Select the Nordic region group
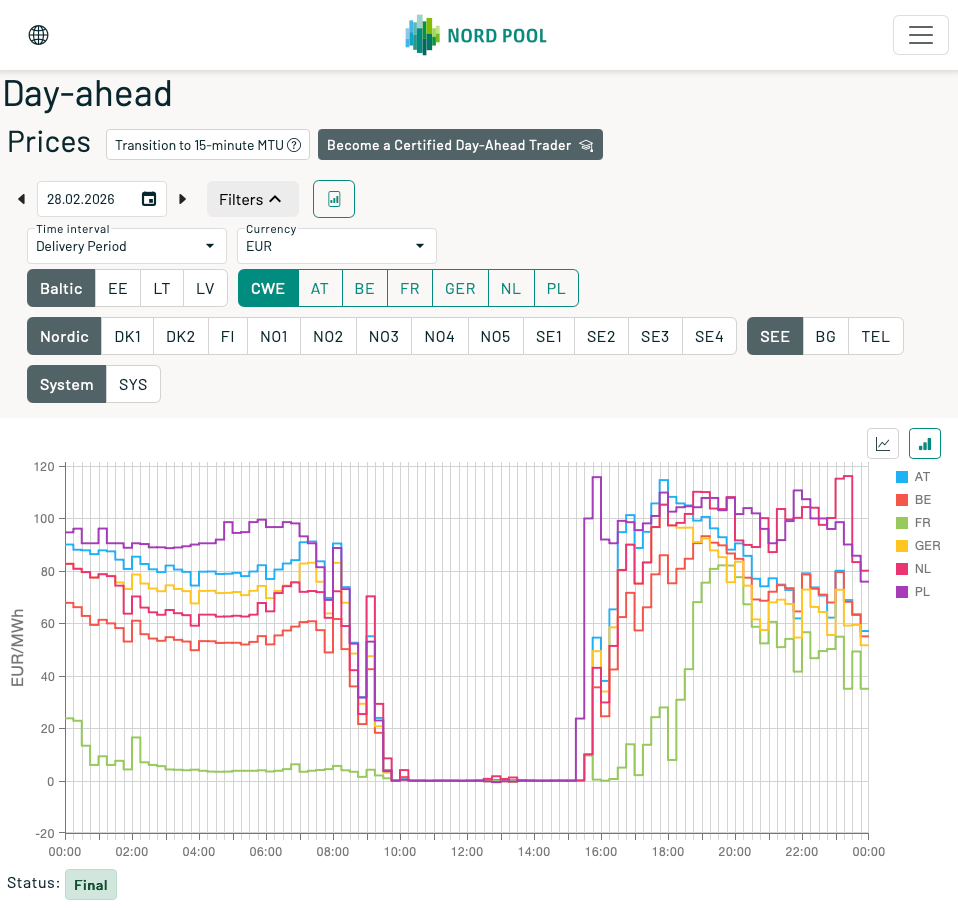Image resolution: width=958 pixels, height=910 pixels. pos(65,336)
